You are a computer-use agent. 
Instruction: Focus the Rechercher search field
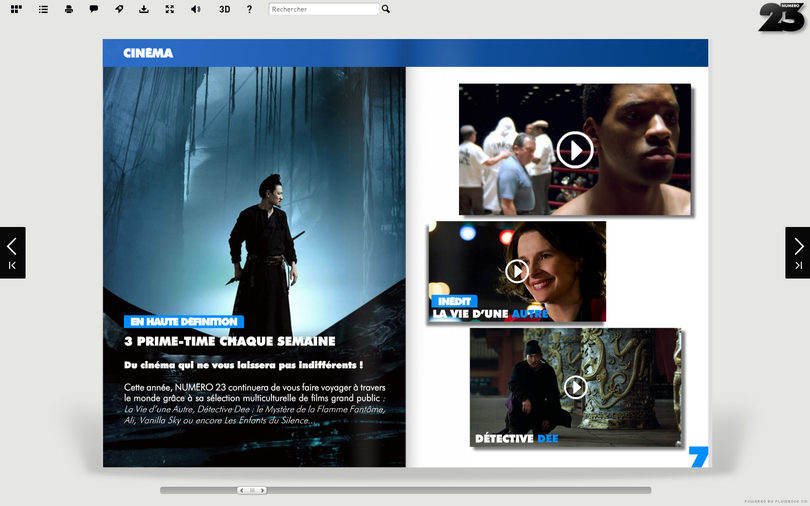[324, 9]
